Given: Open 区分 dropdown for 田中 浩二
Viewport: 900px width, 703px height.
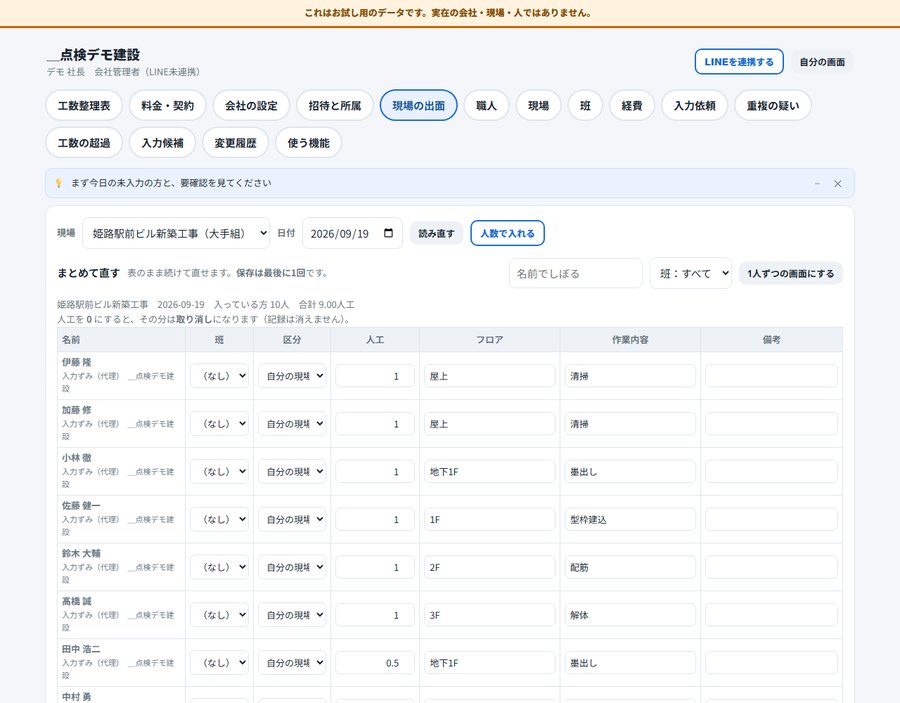Looking at the screenshot, I should (x=292, y=663).
